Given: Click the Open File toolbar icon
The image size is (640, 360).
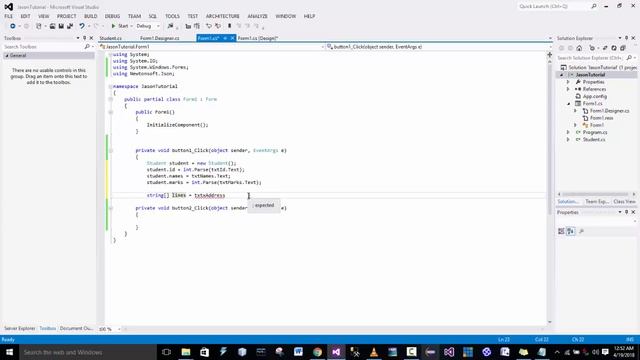Looking at the screenshot, I should pyautogui.click(x=52, y=26).
